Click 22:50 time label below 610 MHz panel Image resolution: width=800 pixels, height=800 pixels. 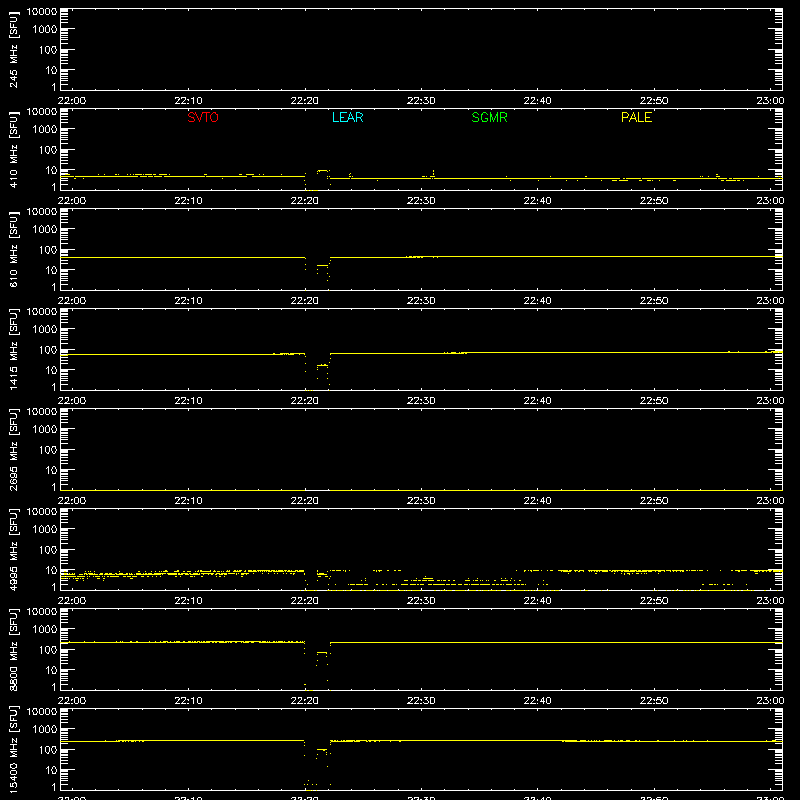[654, 301]
